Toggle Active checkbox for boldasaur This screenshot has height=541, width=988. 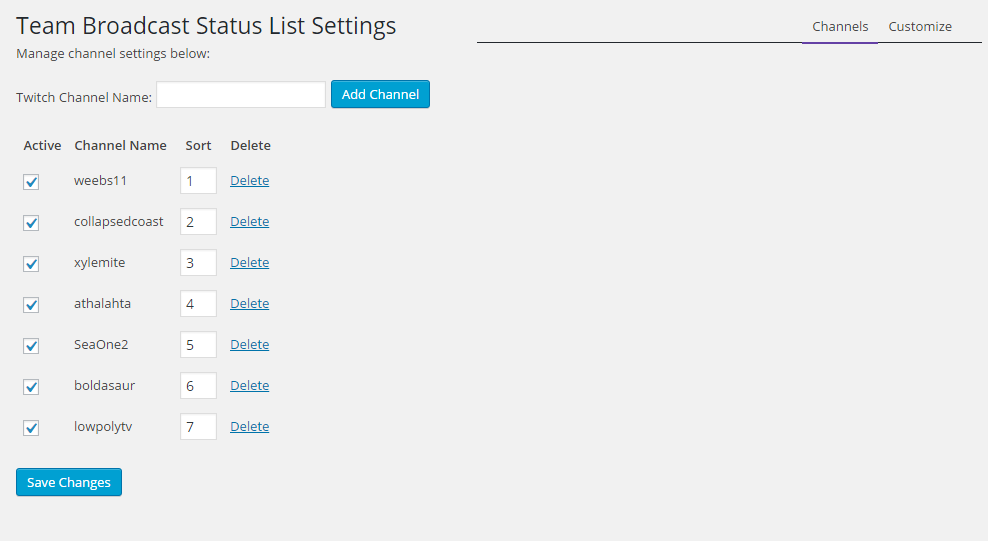31,387
